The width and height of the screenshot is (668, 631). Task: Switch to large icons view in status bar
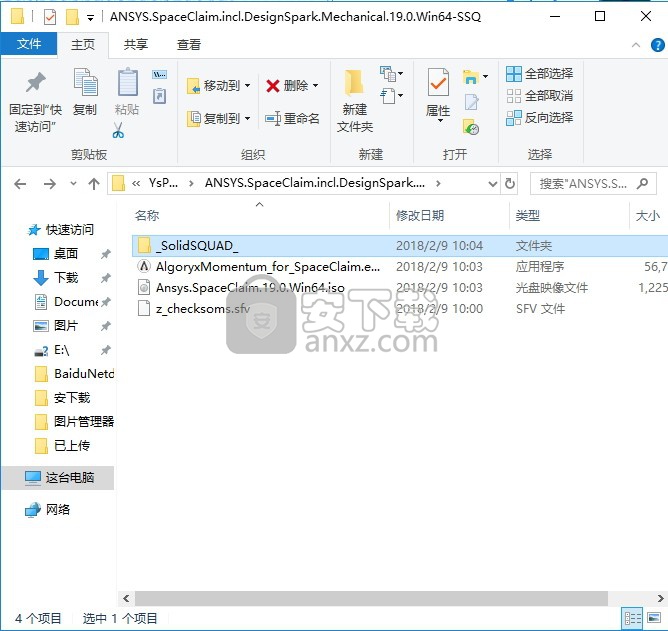[x=654, y=618]
